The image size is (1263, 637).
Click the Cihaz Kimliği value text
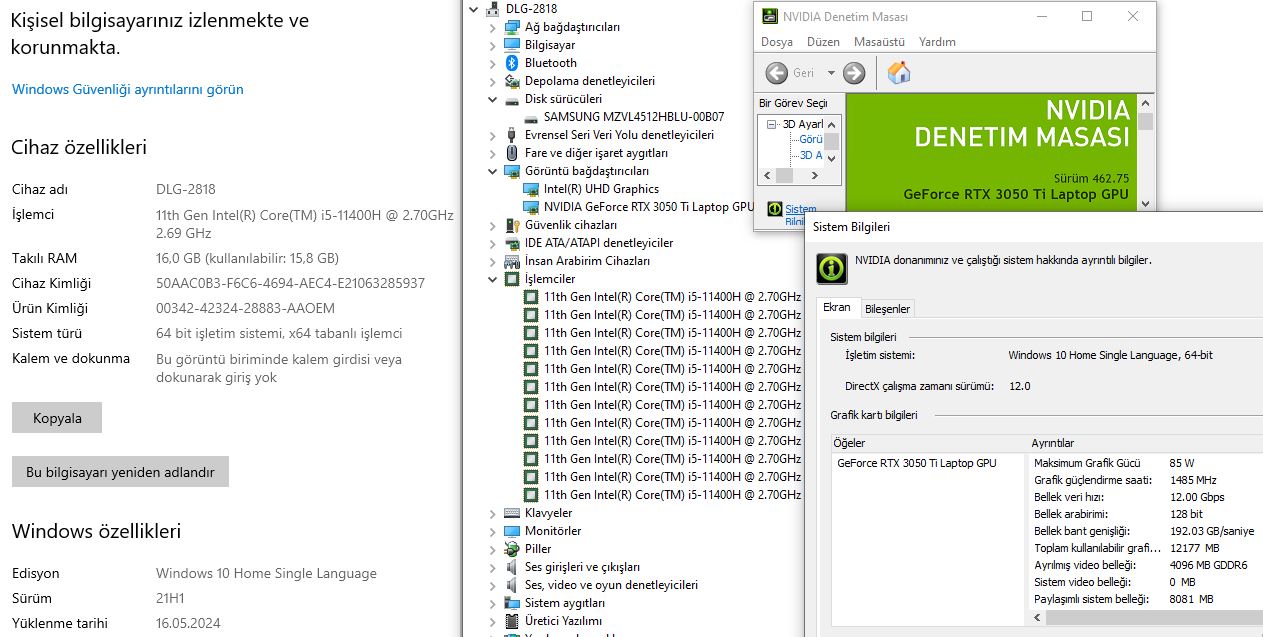point(290,283)
